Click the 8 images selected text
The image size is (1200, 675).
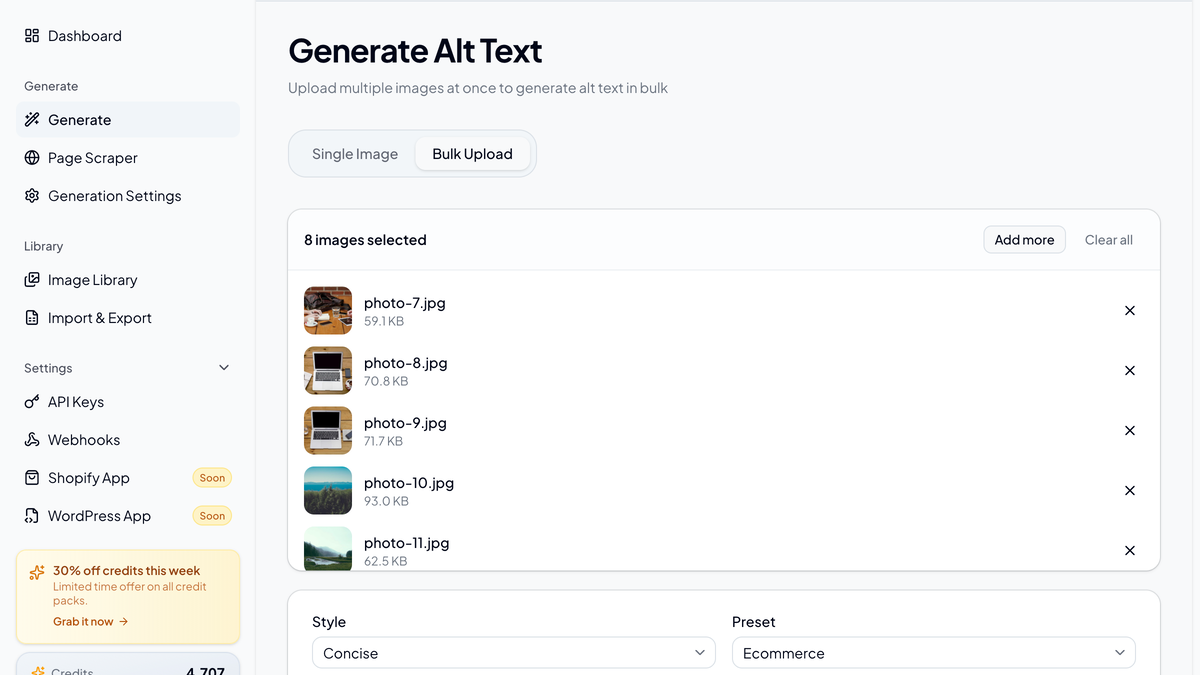coord(365,240)
